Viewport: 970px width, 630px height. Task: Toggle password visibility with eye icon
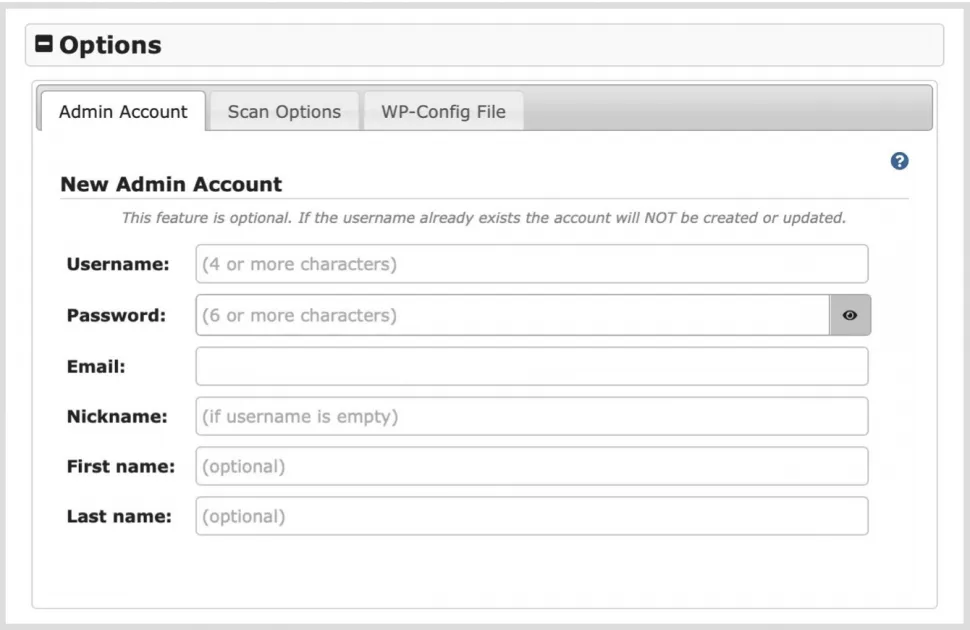[x=850, y=315]
